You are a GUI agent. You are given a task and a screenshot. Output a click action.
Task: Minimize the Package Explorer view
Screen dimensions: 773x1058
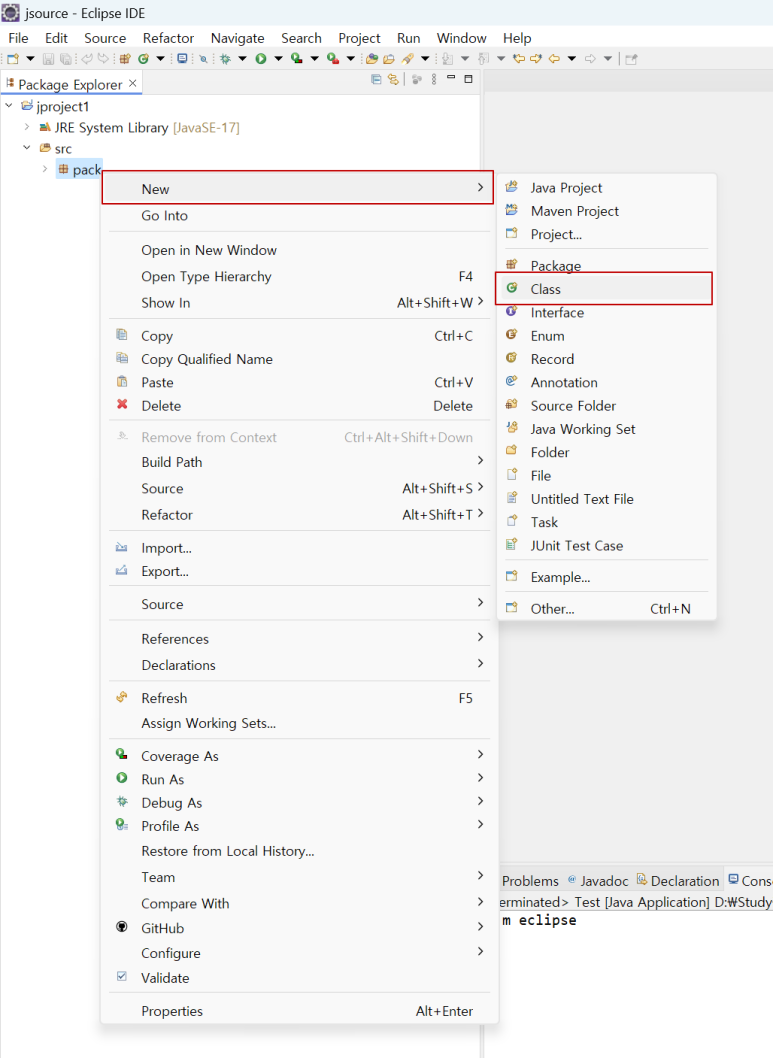tap(451, 78)
